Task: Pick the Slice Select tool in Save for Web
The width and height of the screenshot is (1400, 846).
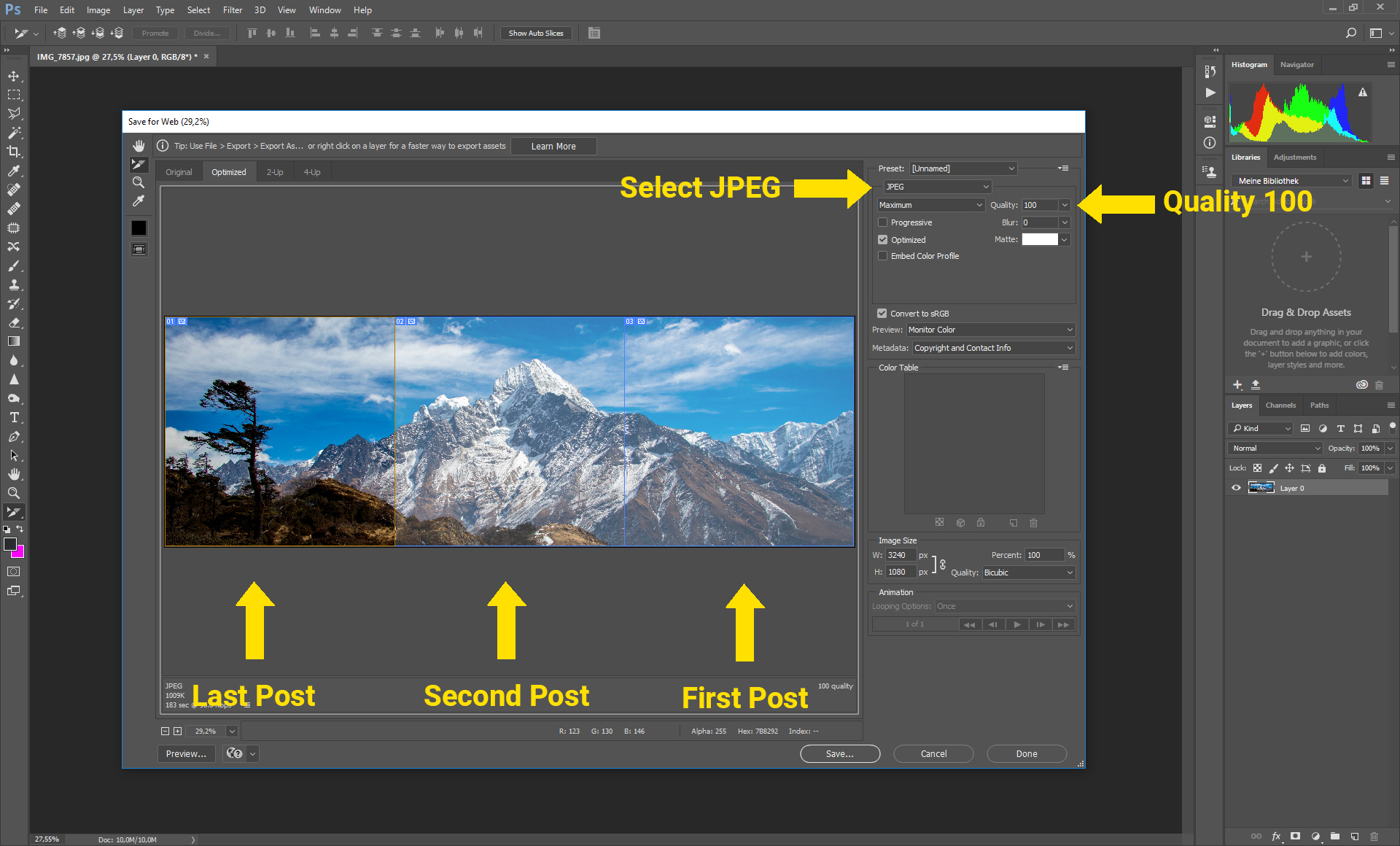Action: click(x=139, y=164)
